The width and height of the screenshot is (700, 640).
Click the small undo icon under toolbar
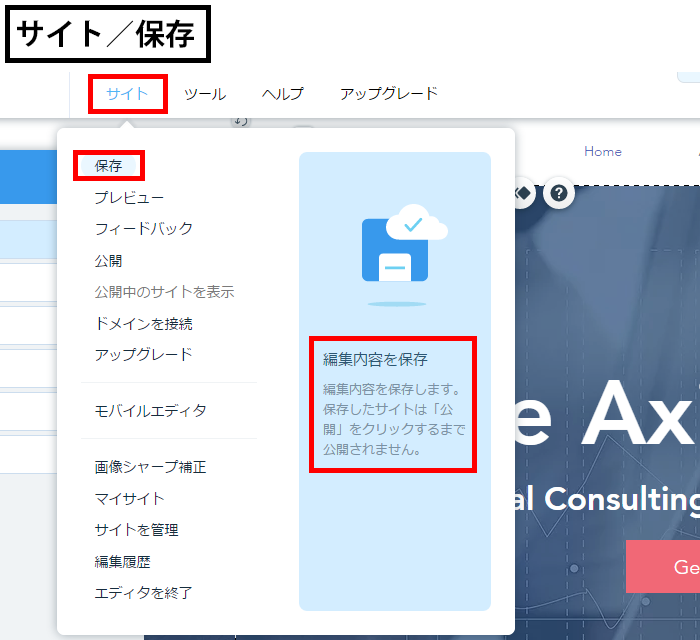point(241,121)
